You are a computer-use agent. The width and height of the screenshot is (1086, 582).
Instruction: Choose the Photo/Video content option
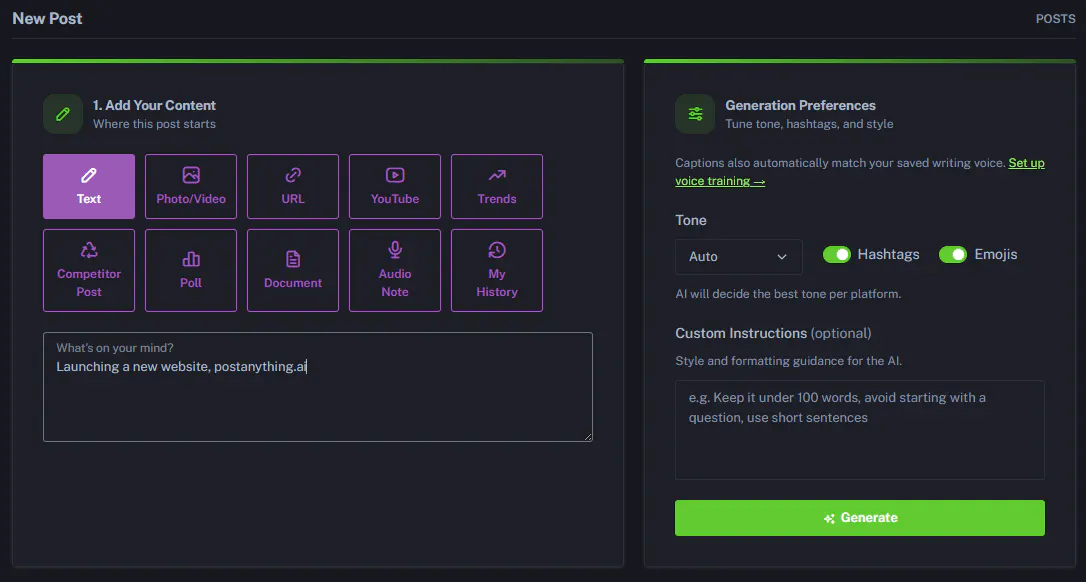tap(191, 186)
